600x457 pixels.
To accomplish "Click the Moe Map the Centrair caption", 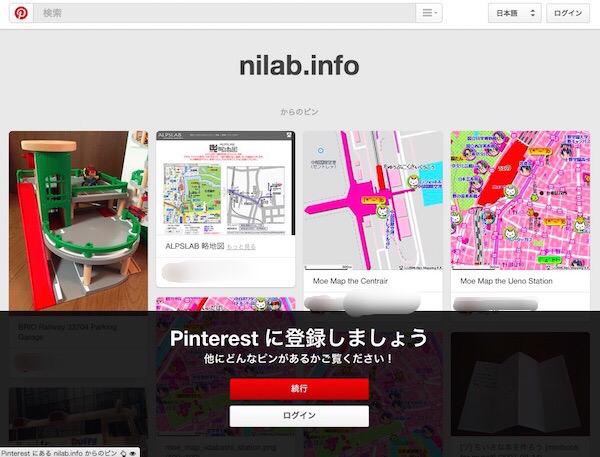I will click(350, 281).
